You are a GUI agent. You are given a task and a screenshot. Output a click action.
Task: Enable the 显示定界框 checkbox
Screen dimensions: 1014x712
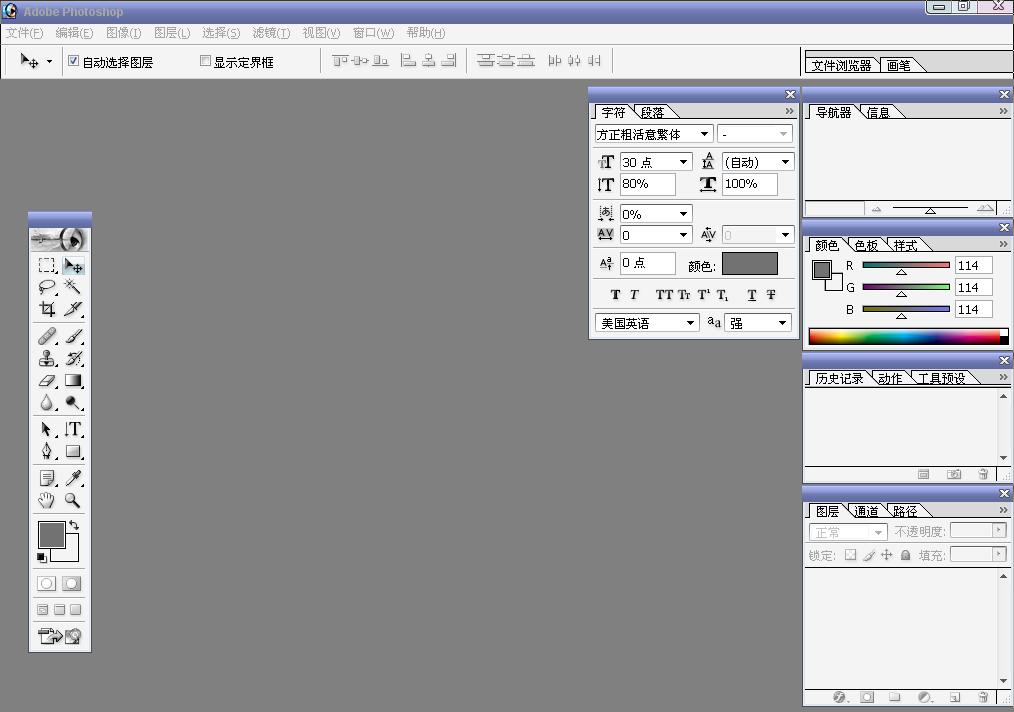206,61
